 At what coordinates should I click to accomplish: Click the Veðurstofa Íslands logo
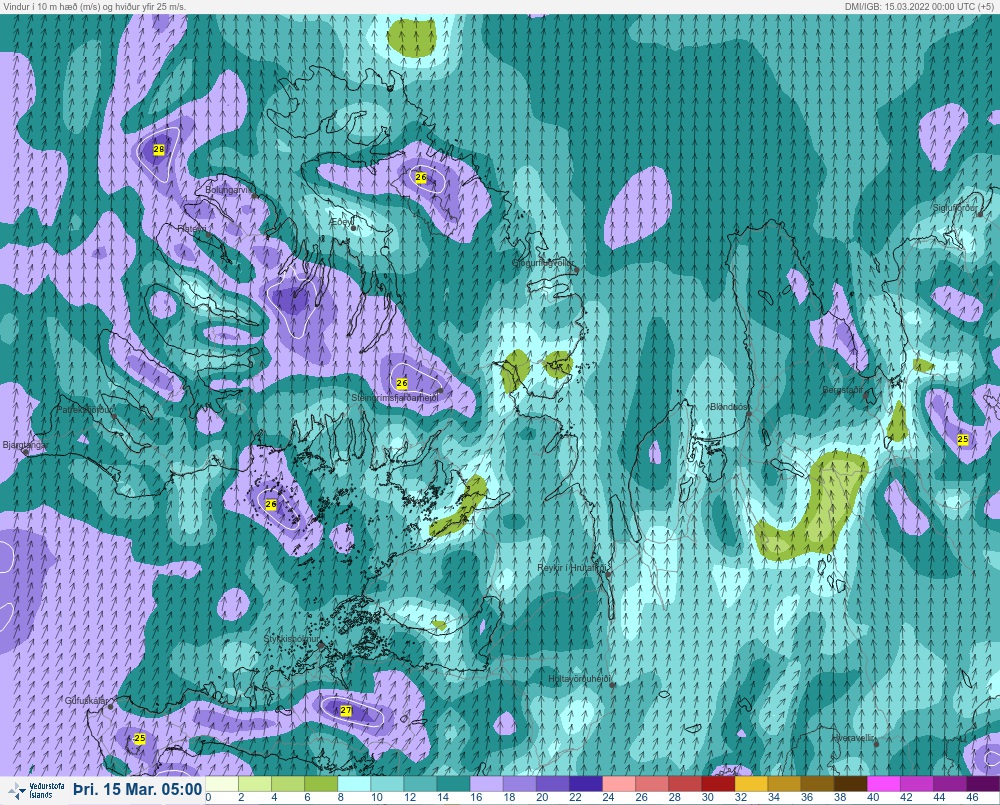[36, 791]
